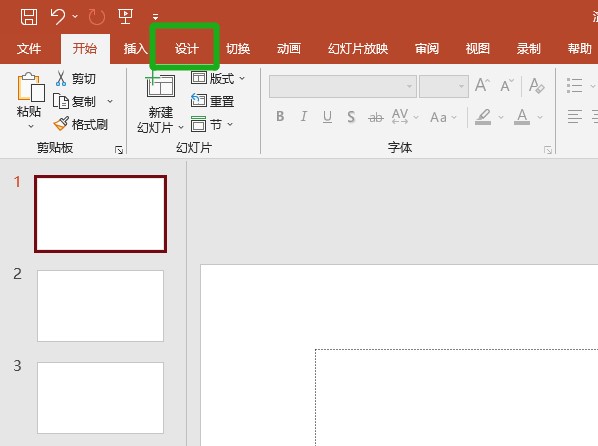Apply font color A swatch
The image size is (598, 446).
point(522,117)
